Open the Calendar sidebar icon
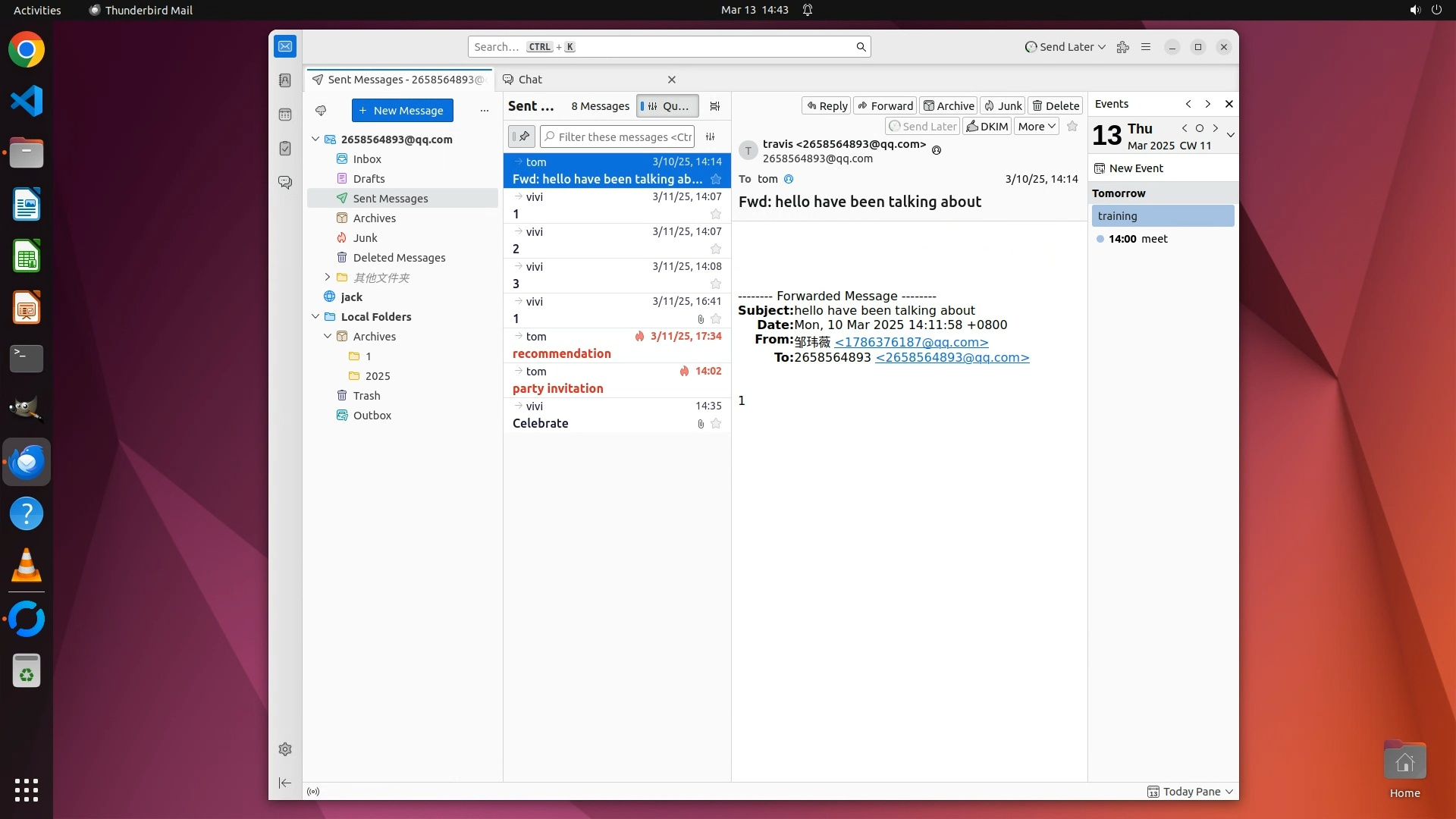This screenshot has height=819, width=1456. (x=285, y=115)
